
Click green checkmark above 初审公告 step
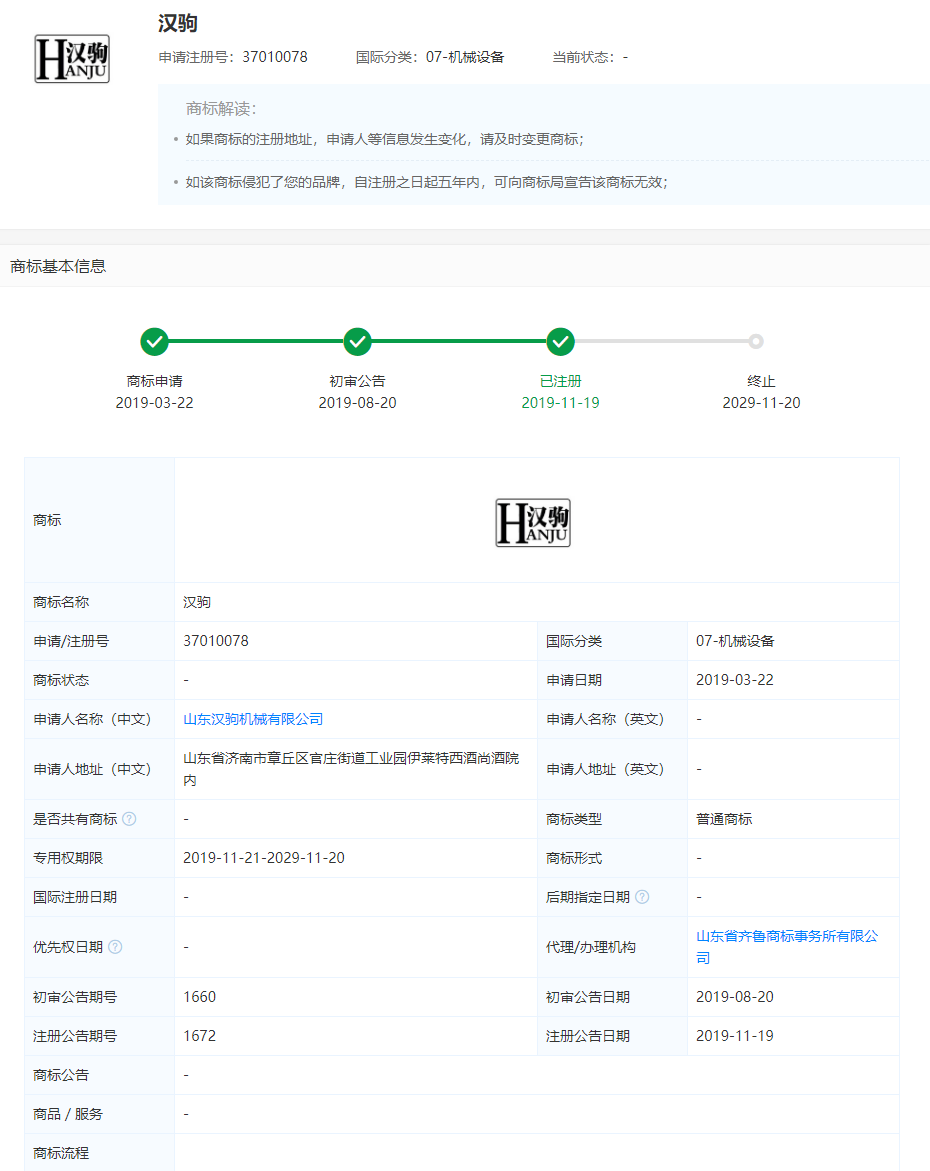pos(357,342)
